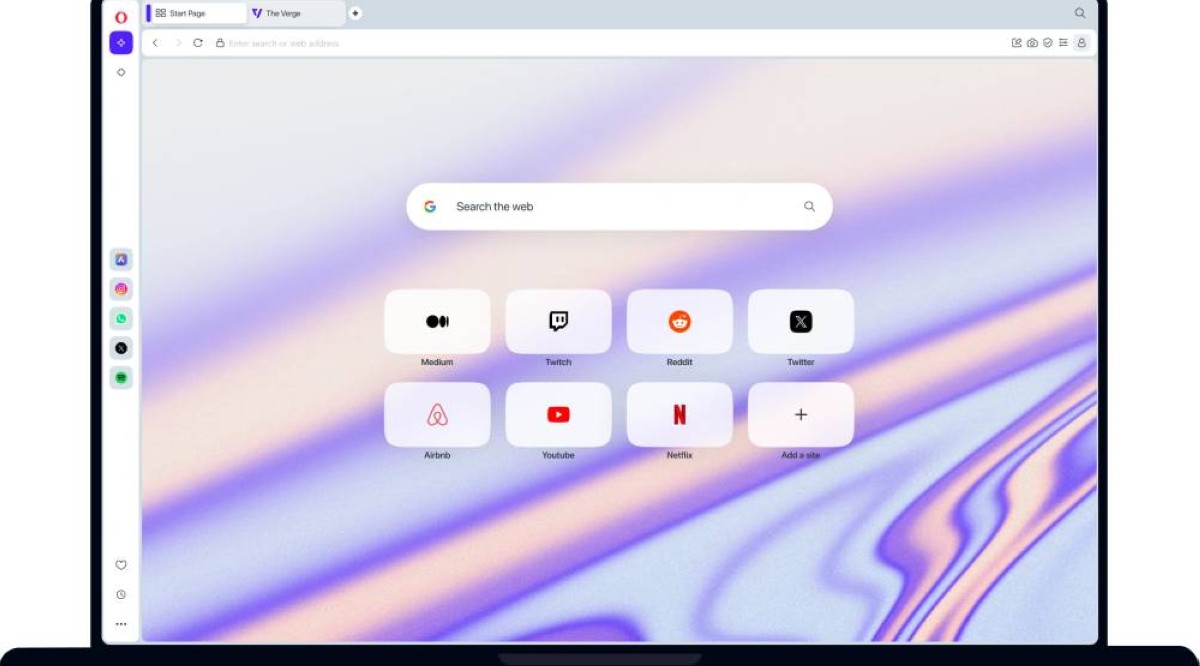This screenshot has height=666, width=1200.
Task: Reload the current page
Action: point(198,43)
